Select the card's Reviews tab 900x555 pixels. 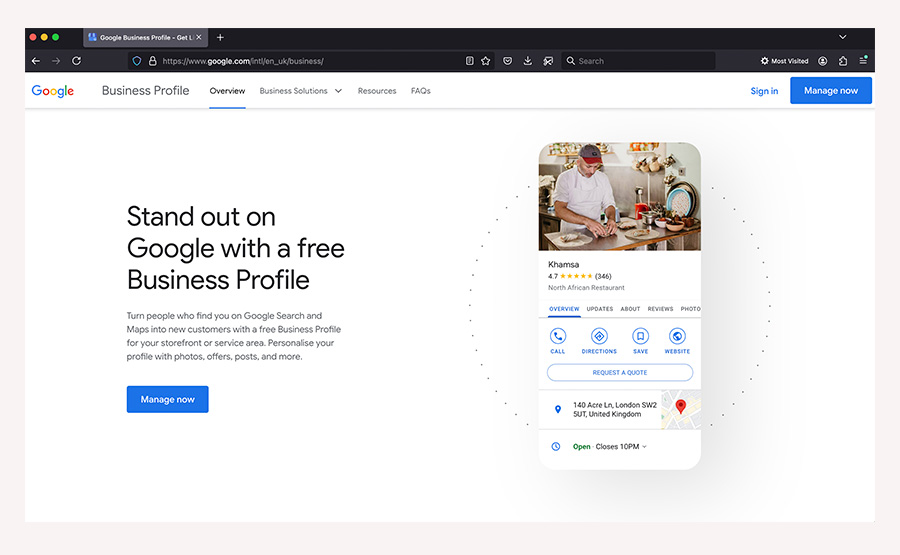click(x=661, y=309)
